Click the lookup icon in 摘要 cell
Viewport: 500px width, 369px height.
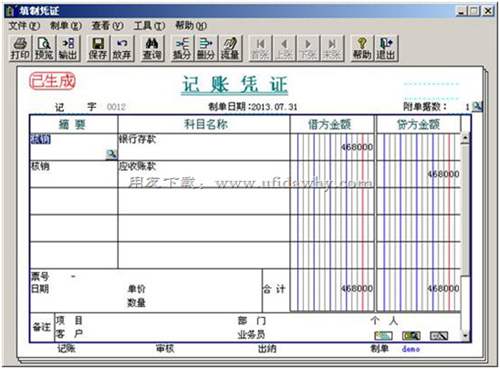coord(111,154)
